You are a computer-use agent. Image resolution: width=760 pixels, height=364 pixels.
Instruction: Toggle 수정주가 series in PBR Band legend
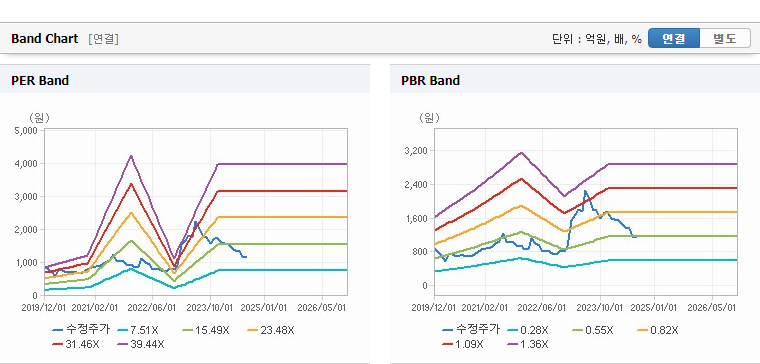(471, 330)
